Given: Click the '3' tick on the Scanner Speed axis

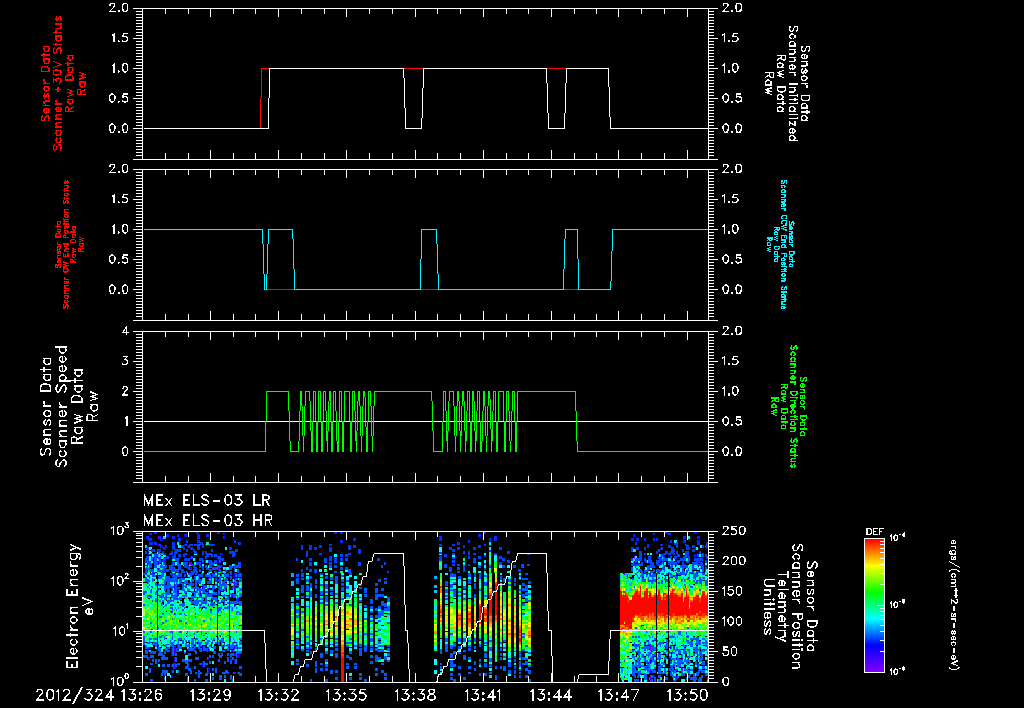Looking at the screenshot, I should 125,361.
